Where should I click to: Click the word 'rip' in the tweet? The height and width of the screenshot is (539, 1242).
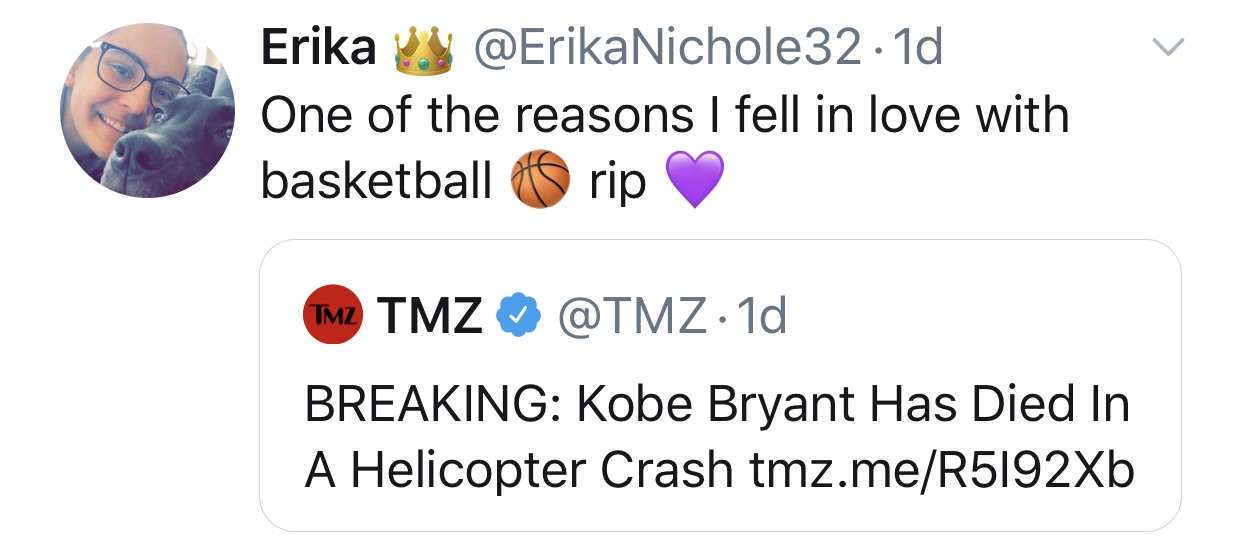tap(618, 183)
